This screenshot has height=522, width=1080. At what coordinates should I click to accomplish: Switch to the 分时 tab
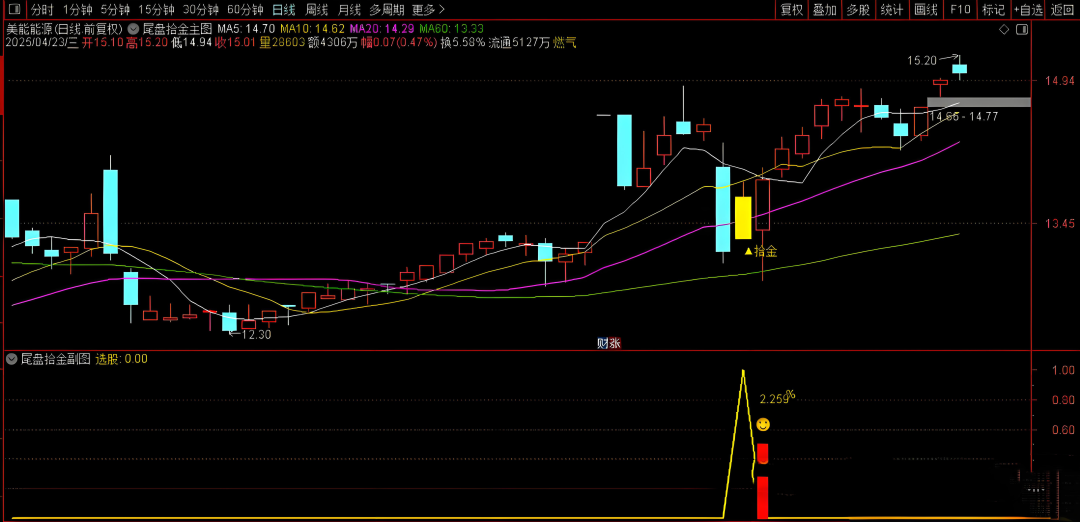click(42, 10)
